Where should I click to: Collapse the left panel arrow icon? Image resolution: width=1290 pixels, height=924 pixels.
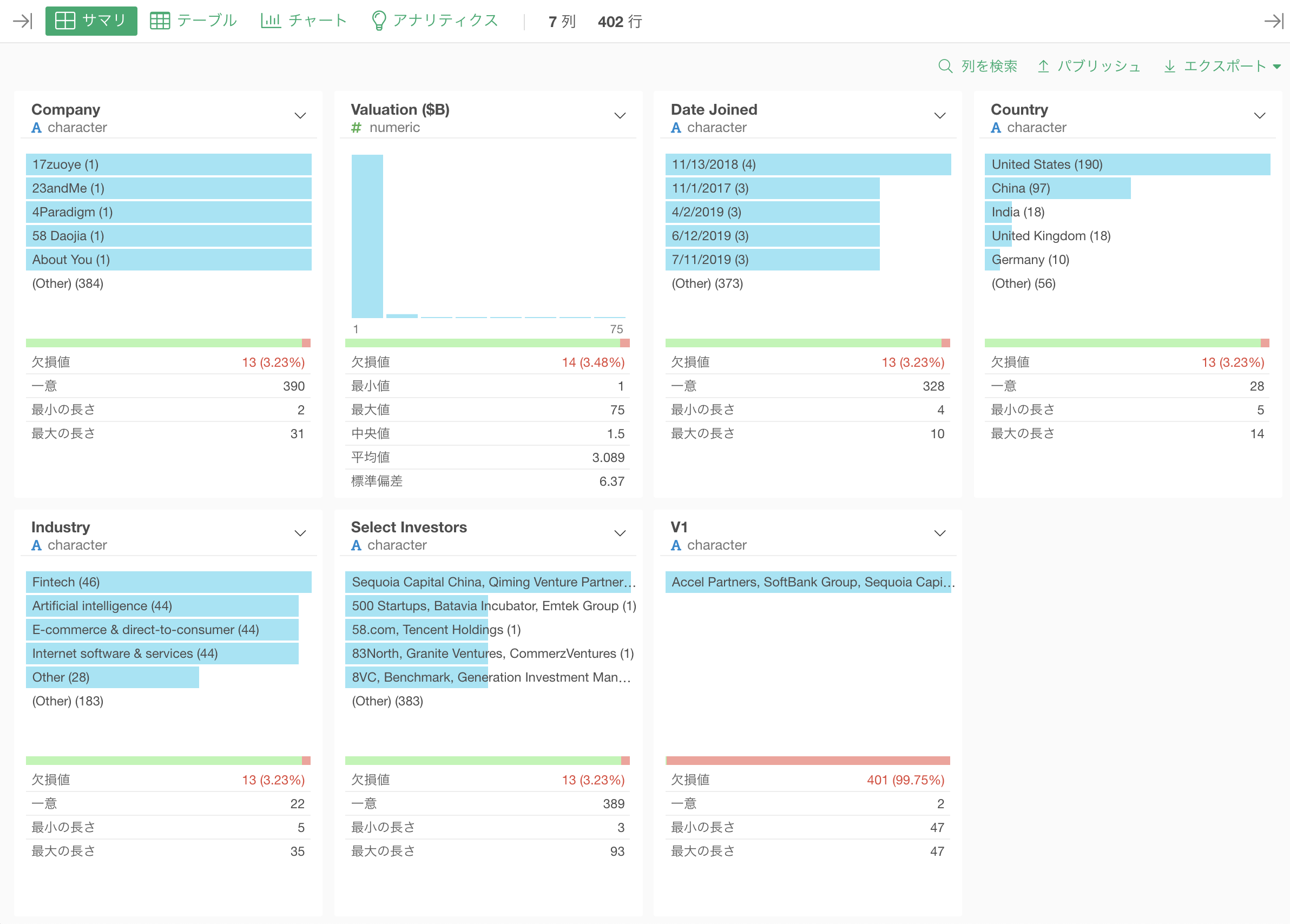pyautogui.click(x=23, y=21)
